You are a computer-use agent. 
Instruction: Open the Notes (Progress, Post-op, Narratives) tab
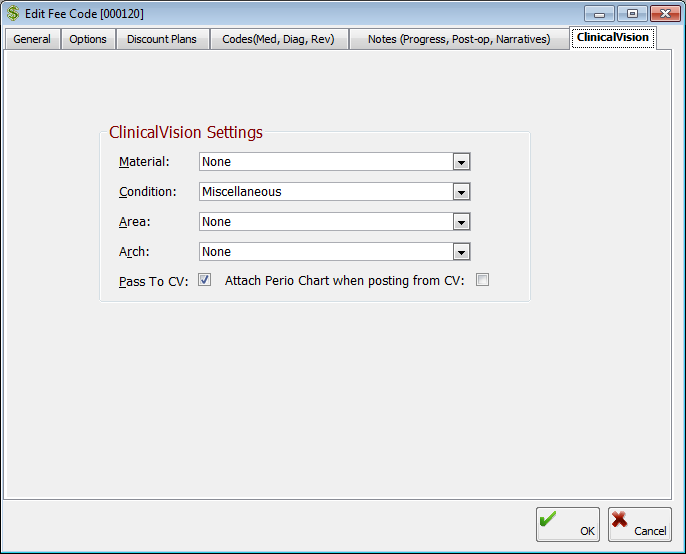(x=459, y=39)
